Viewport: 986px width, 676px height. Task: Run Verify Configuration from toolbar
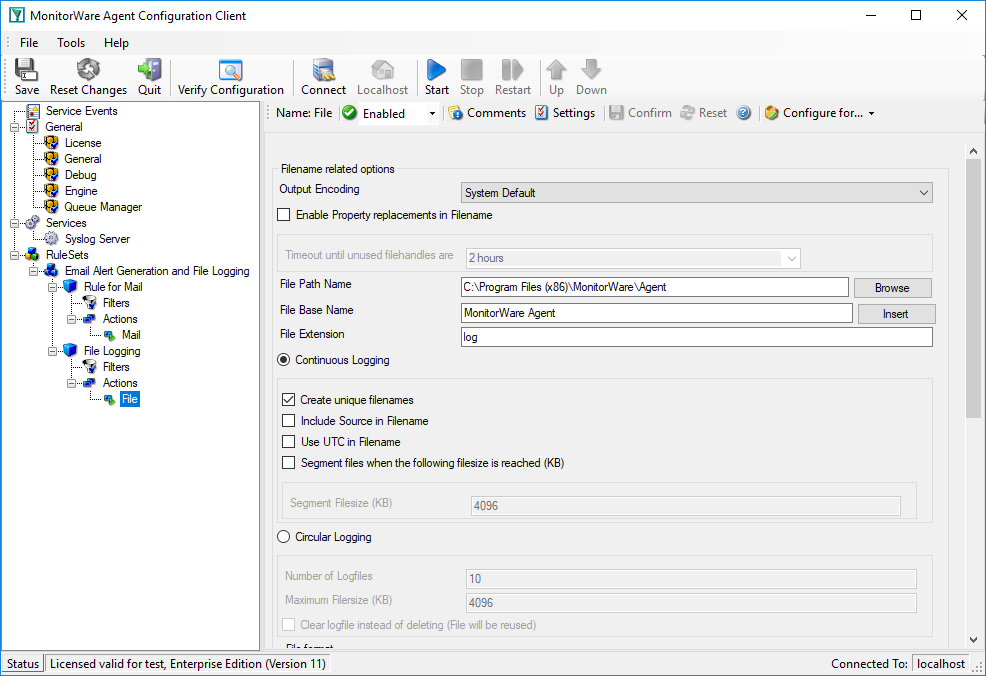230,69
